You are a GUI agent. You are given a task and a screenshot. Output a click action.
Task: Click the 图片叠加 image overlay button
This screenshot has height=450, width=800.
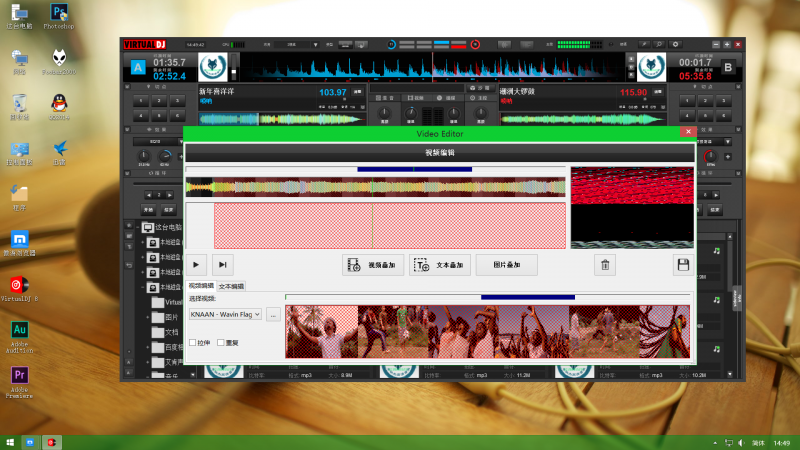pos(507,265)
